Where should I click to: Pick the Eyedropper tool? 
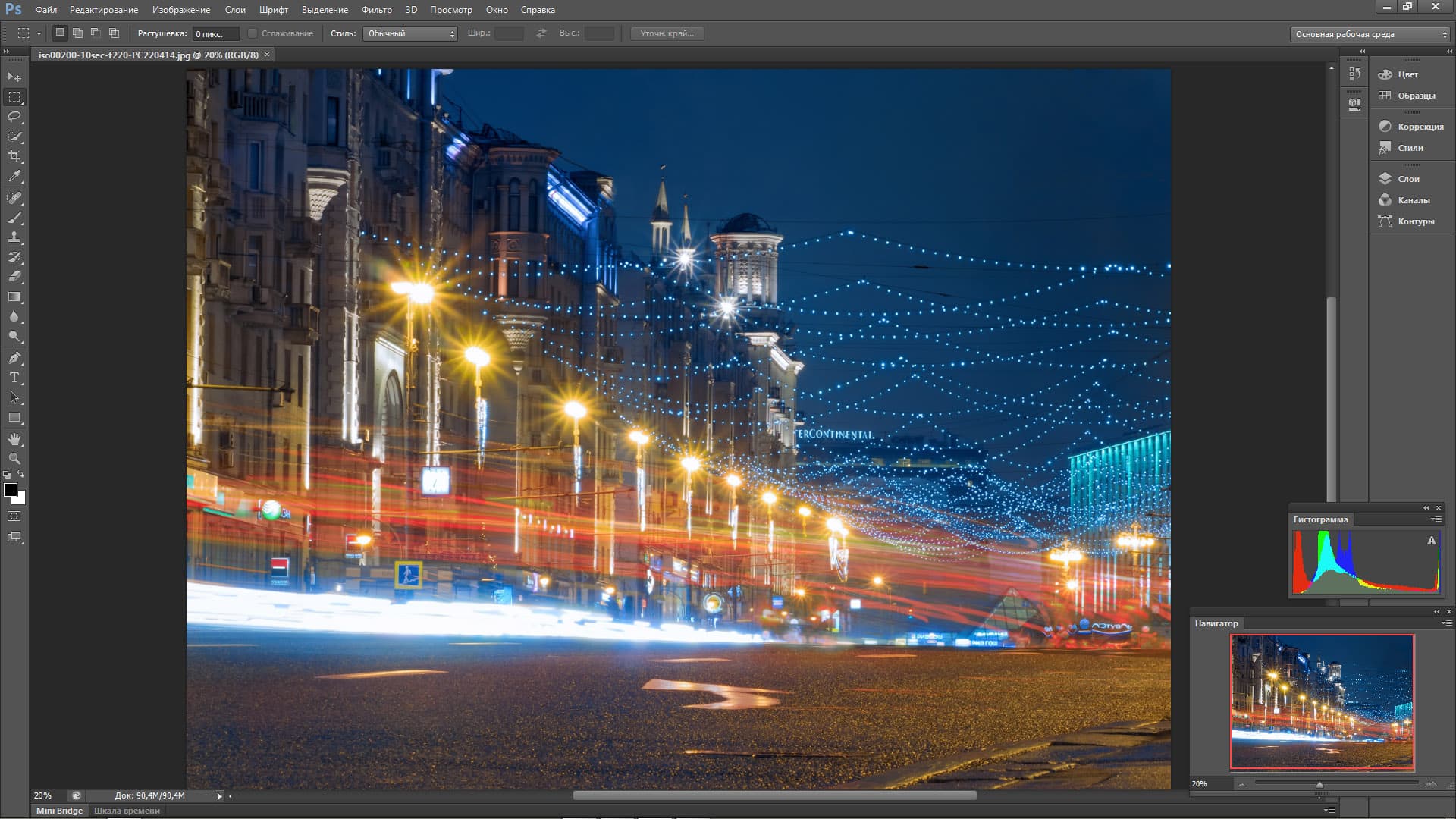pyautogui.click(x=14, y=176)
